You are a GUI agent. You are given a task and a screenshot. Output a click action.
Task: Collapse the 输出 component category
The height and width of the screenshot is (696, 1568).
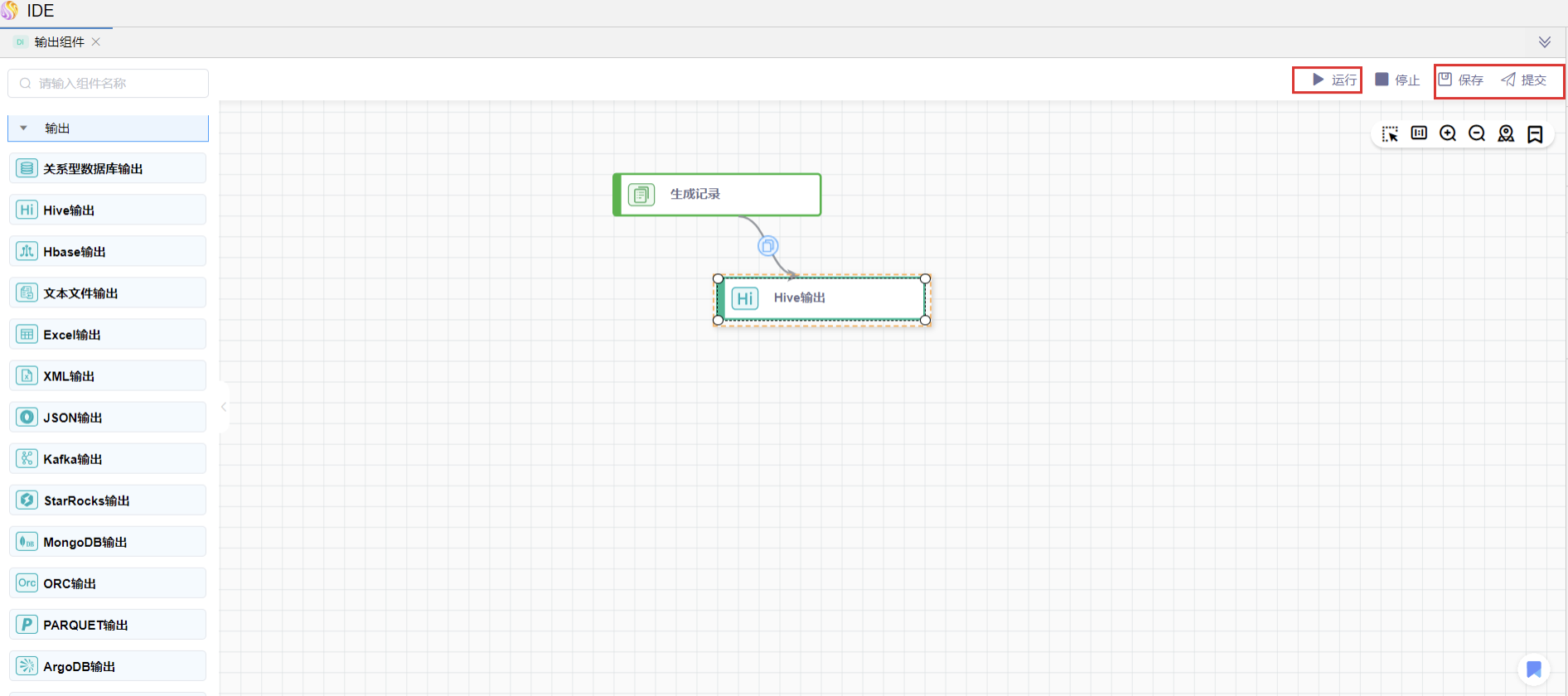[x=24, y=128]
